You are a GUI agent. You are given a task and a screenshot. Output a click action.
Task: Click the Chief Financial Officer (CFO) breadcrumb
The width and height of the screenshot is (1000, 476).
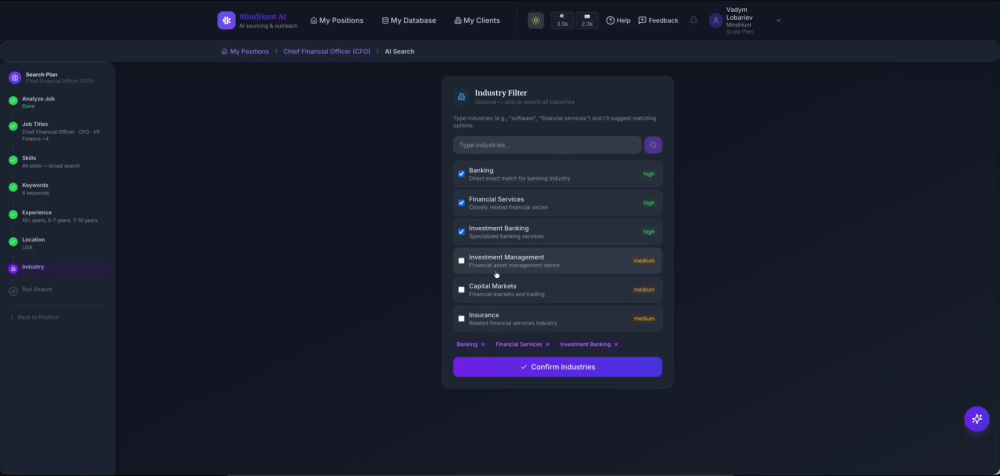327,51
